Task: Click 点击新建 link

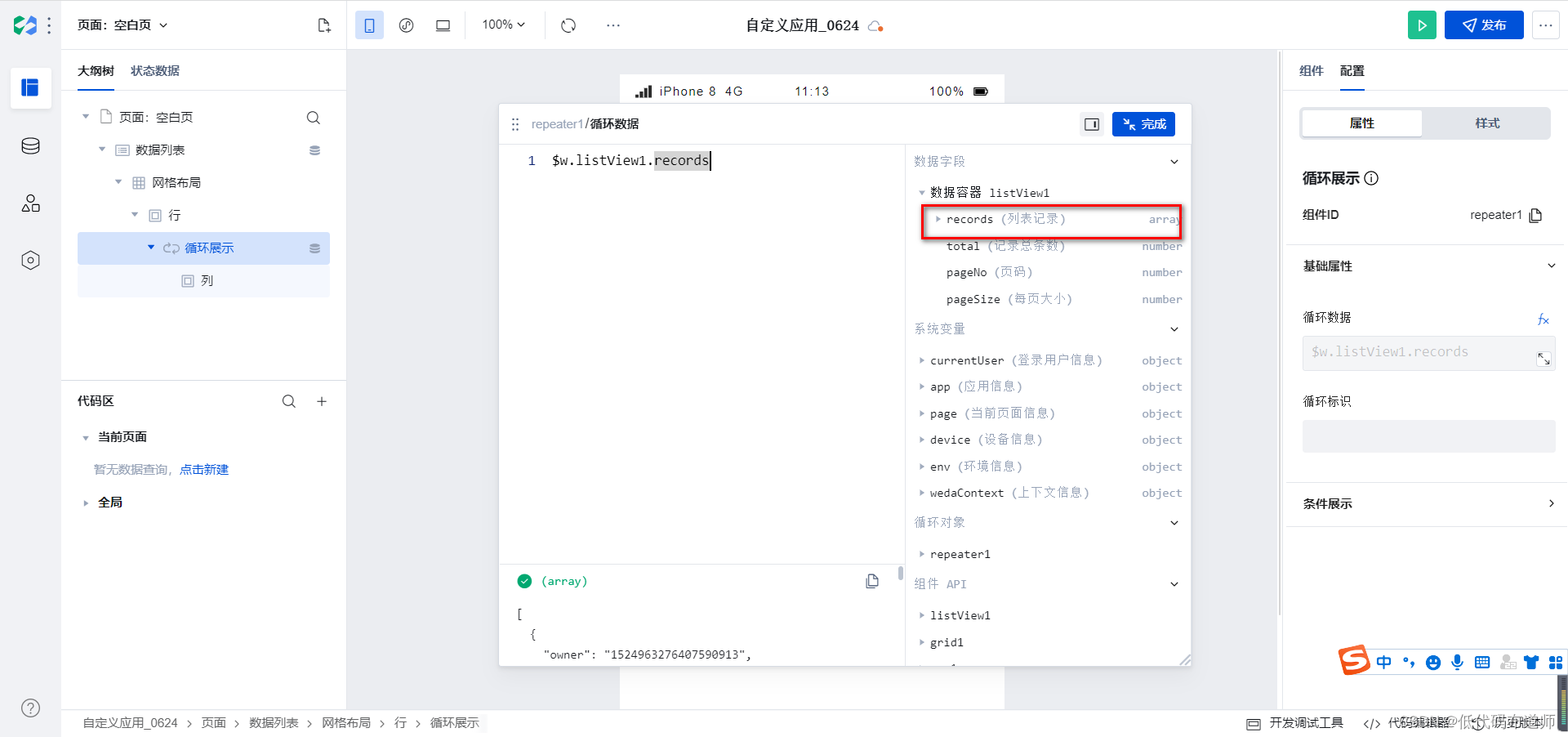Action: click(204, 470)
